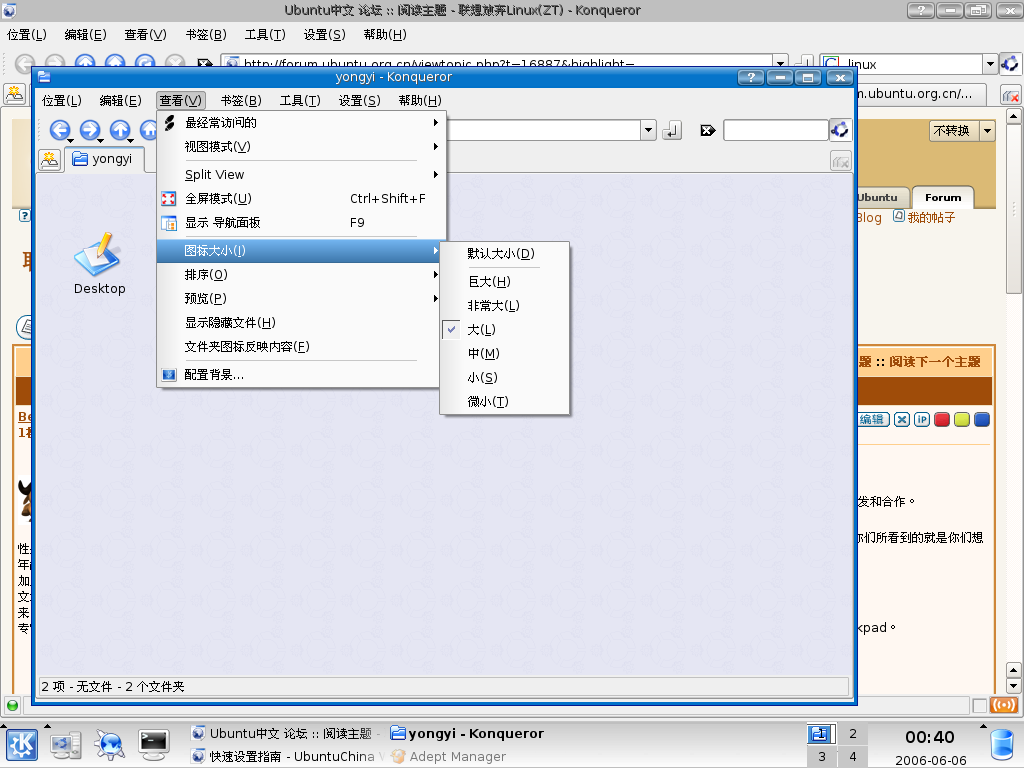Click the background page vertical scrollbar thumb
The image size is (1024, 768).
(x=1013, y=210)
